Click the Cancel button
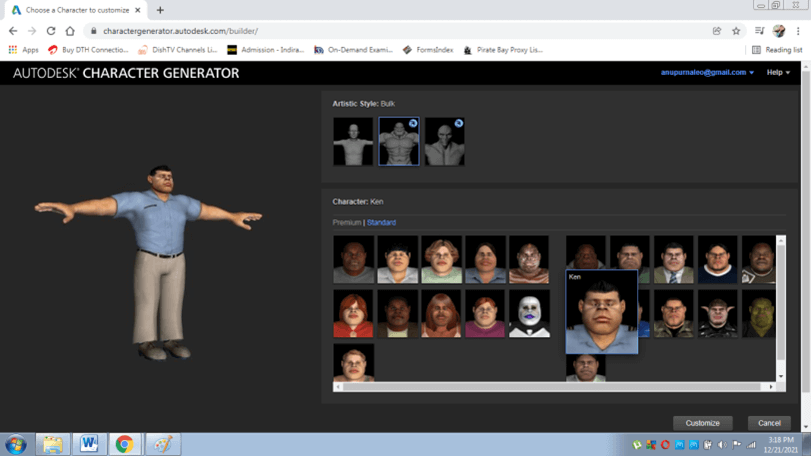Image resolution: width=811 pixels, height=456 pixels. click(x=769, y=423)
